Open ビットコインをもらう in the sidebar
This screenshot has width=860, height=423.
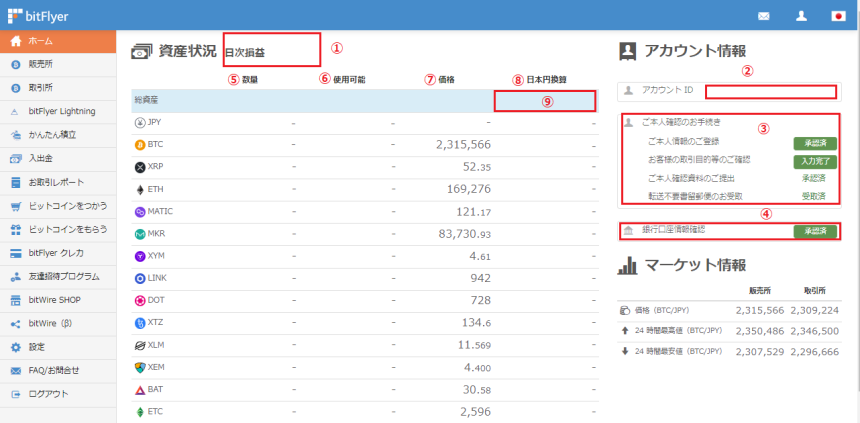pos(58,229)
